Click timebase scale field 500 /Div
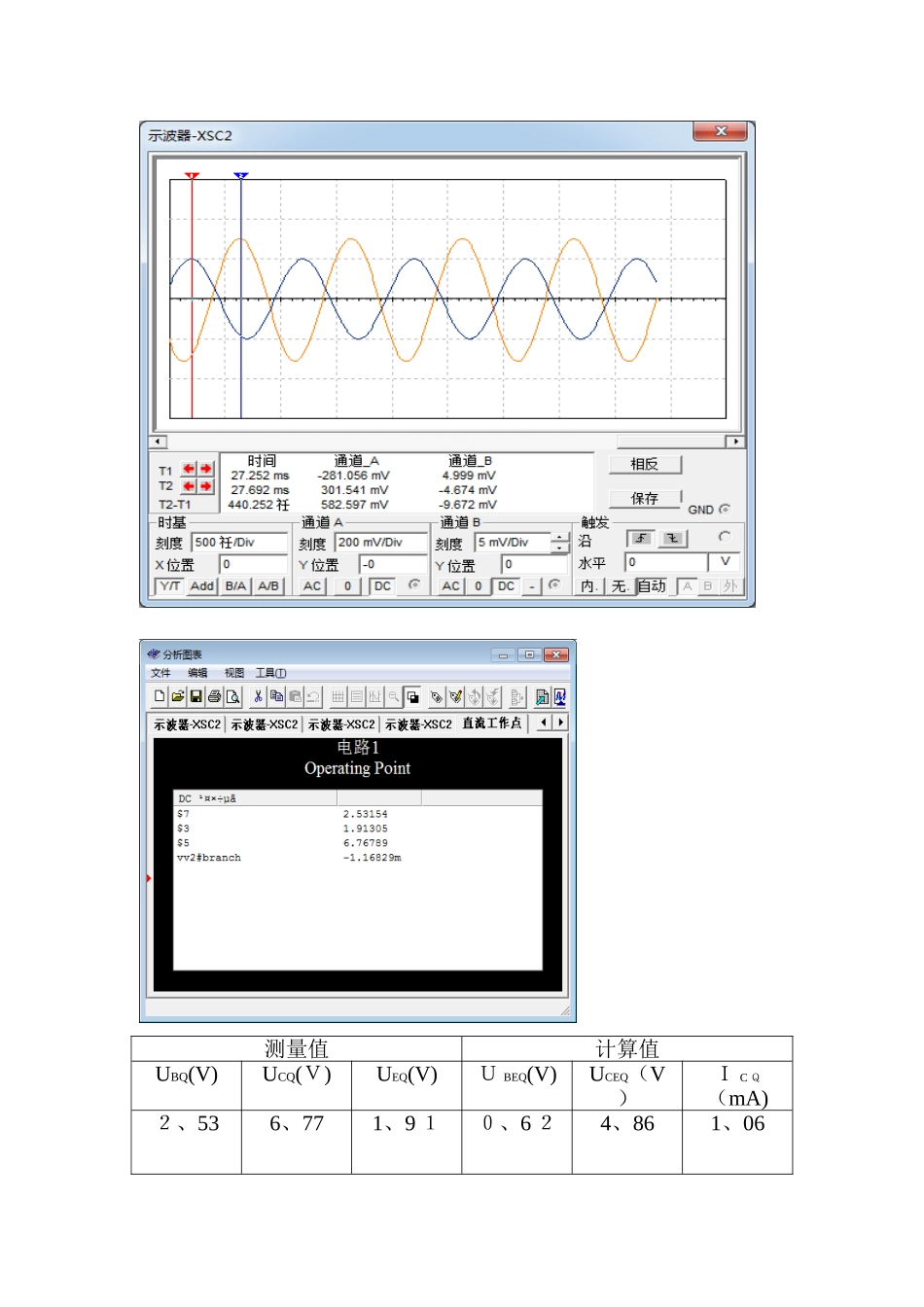This screenshot has height=1307, width=924. point(239,543)
